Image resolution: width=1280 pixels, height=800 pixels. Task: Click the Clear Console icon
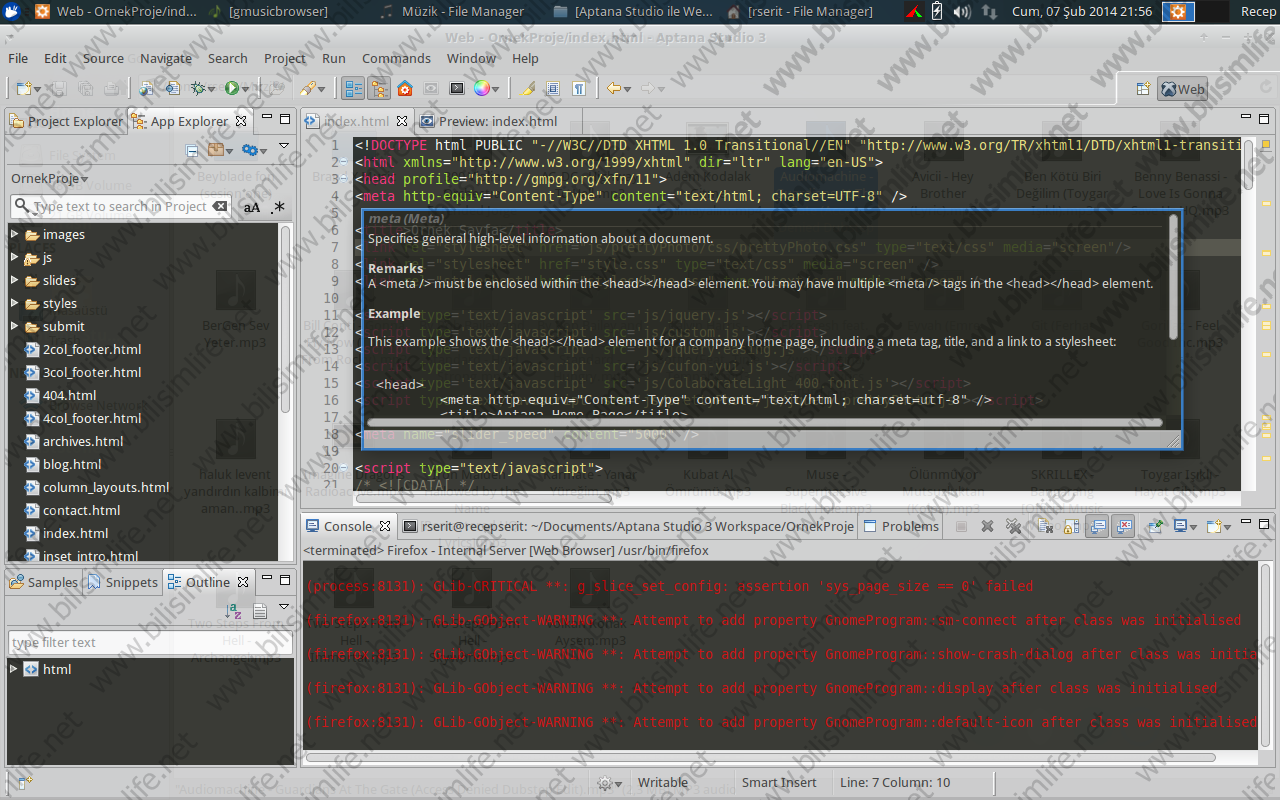[x=1045, y=526]
